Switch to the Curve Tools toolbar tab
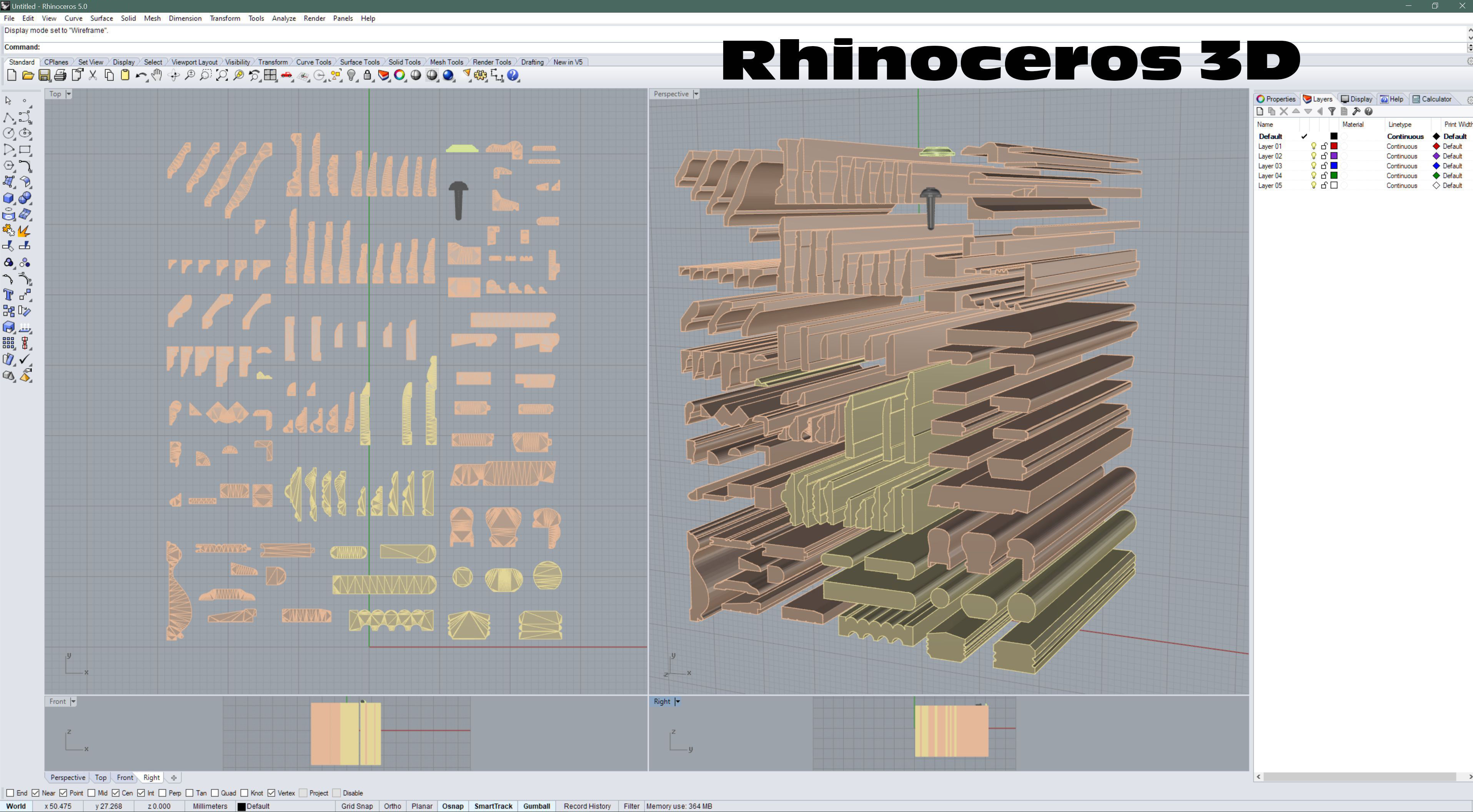Image resolution: width=1473 pixels, height=812 pixels. click(x=313, y=62)
